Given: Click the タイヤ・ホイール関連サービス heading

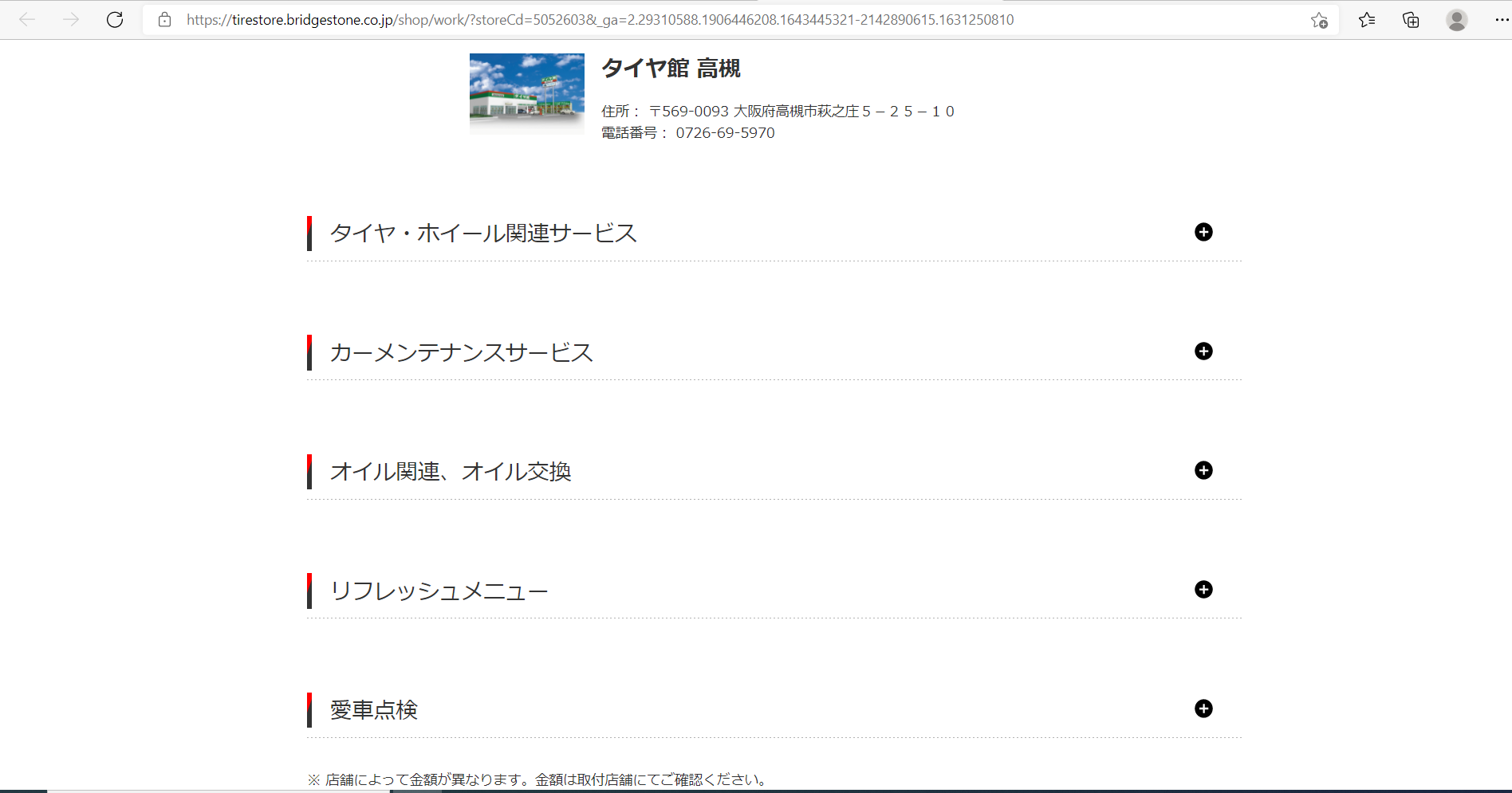Looking at the screenshot, I should (x=483, y=233).
